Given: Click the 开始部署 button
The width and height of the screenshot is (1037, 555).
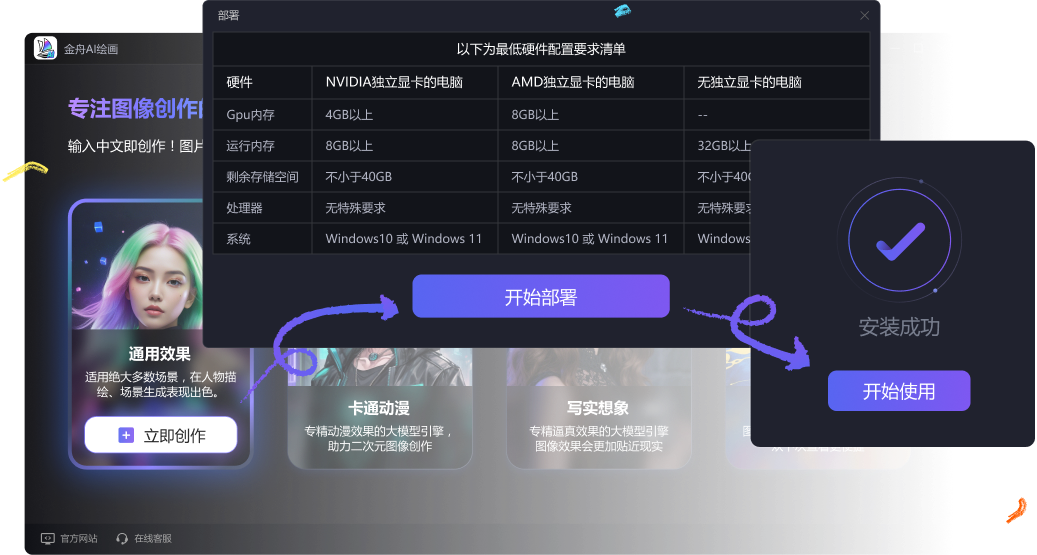Looking at the screenshot, I should [541, 296].
